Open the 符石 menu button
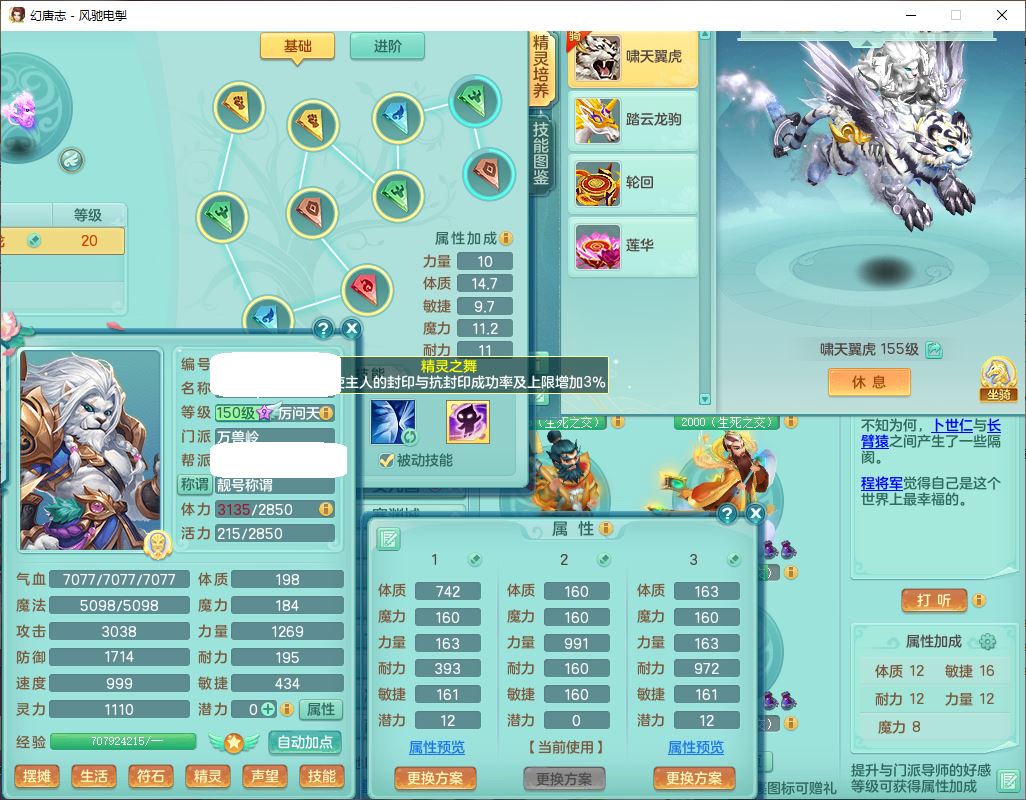The height and width of the screenshot is (800, 1026). click(x=150, y=776)
